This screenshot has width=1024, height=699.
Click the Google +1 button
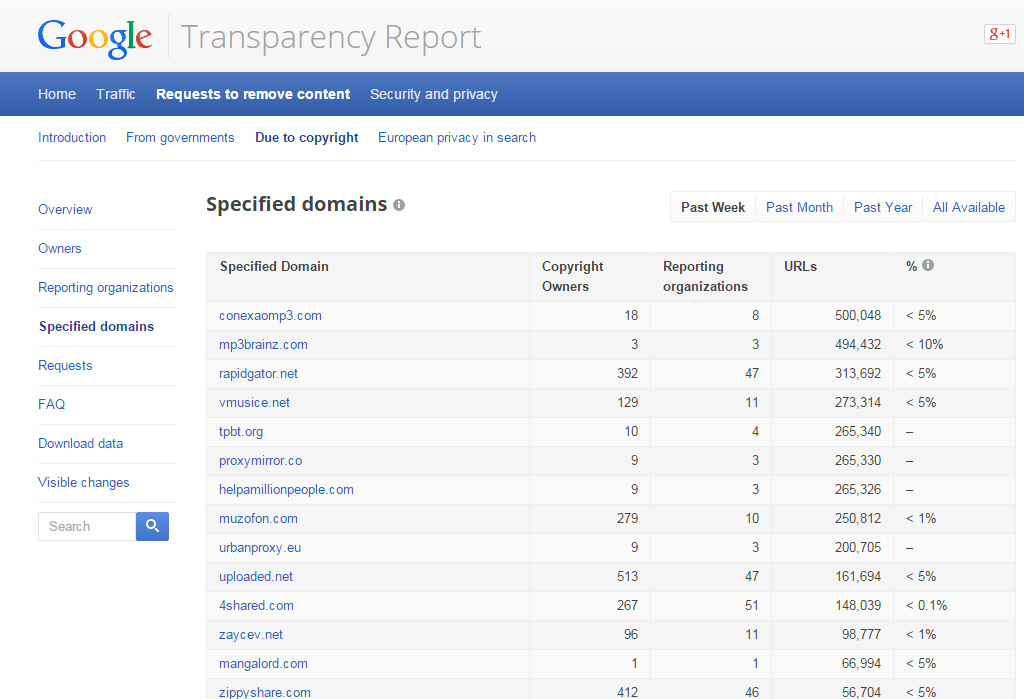click(999, 33)
